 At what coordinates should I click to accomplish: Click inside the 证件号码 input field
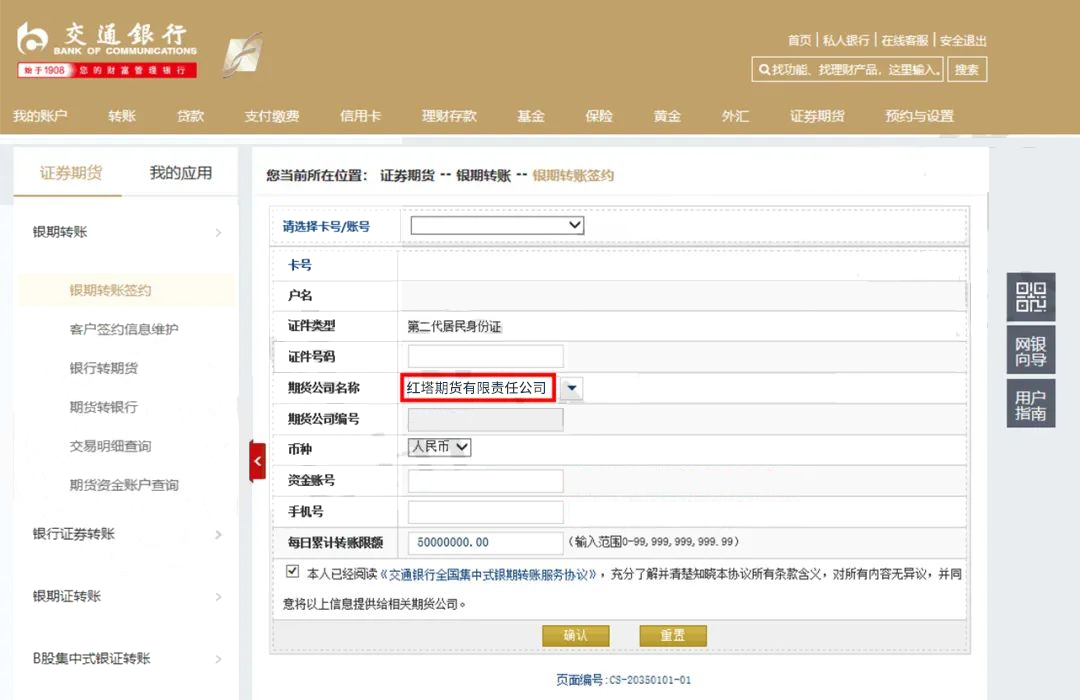[484, 355]
